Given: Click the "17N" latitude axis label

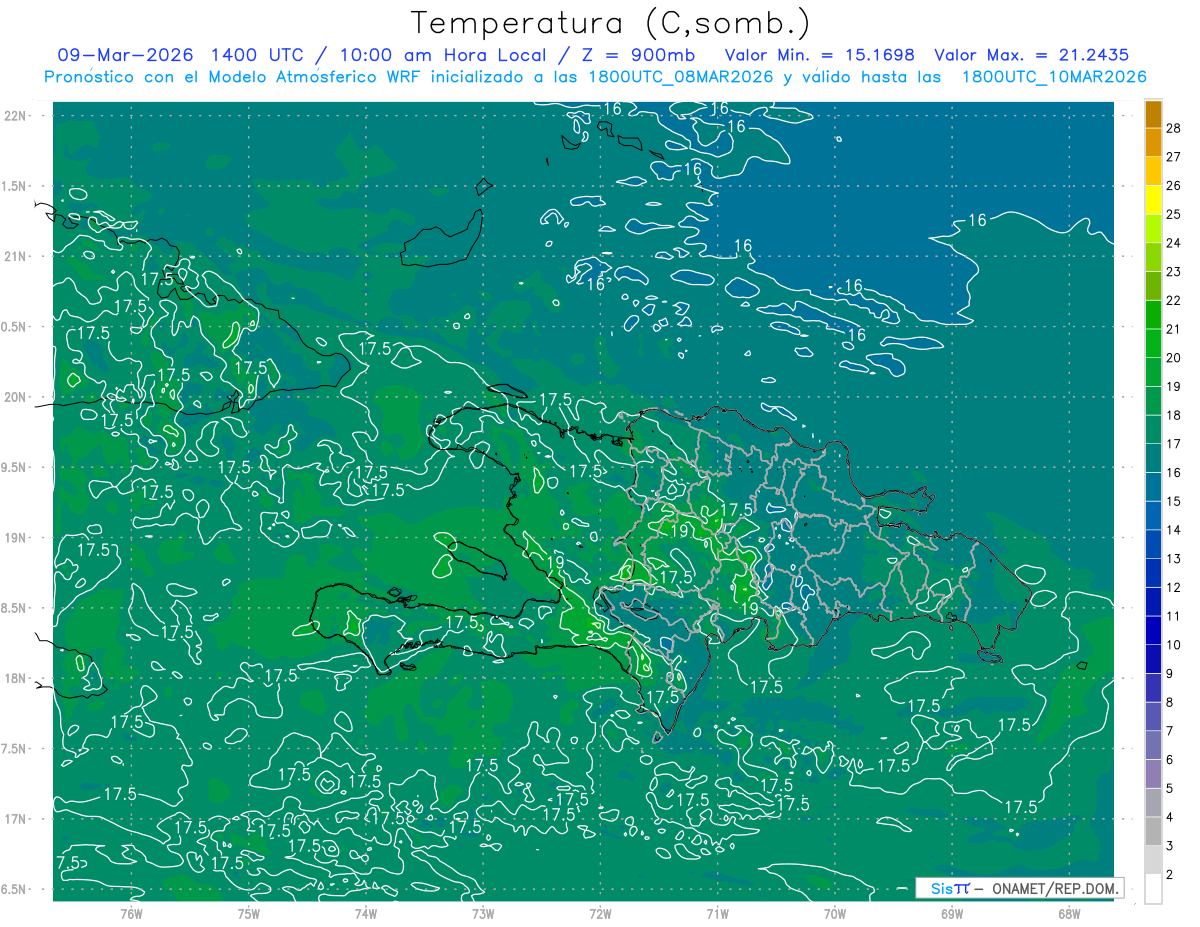Looking at the screenshot, I should [x=13, y=819].
